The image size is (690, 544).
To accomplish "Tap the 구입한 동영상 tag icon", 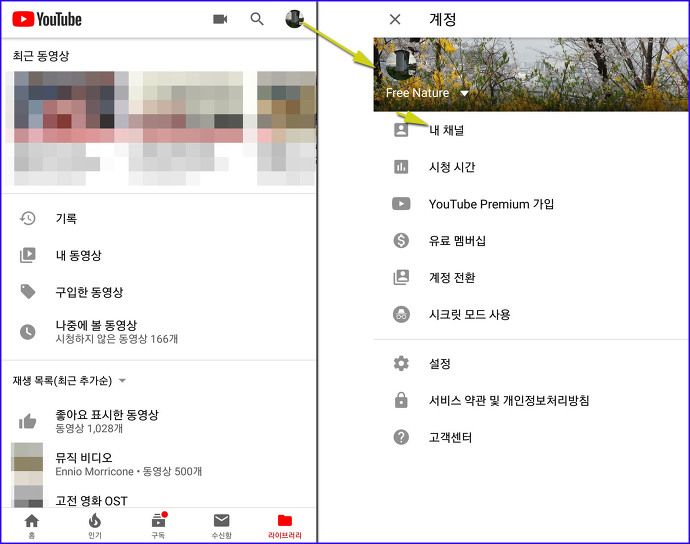I will pos(28,292).
